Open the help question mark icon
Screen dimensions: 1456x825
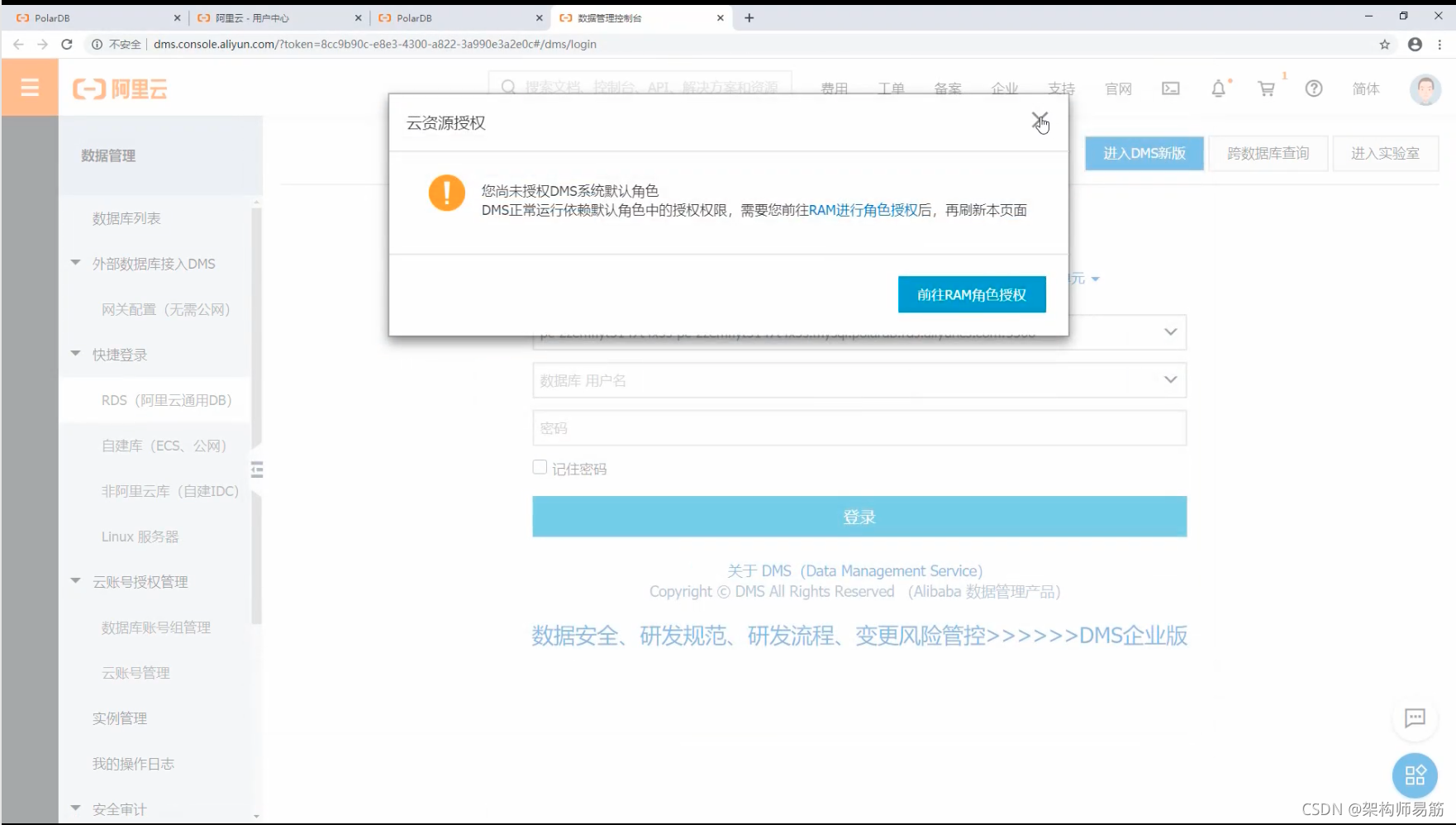pos(1314,88)
